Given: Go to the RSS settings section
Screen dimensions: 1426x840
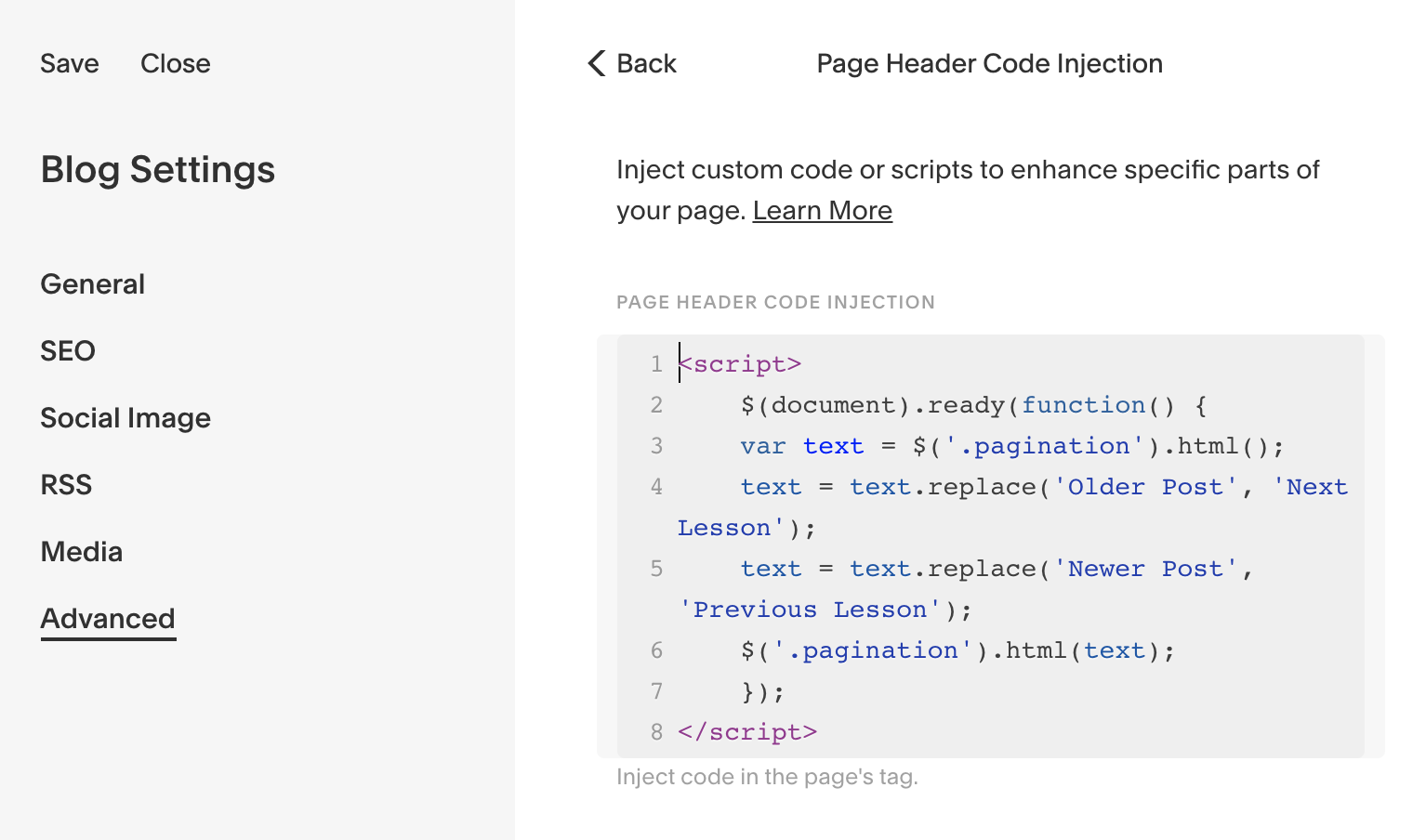Looking at the screenshot, I should coord(66,485).
